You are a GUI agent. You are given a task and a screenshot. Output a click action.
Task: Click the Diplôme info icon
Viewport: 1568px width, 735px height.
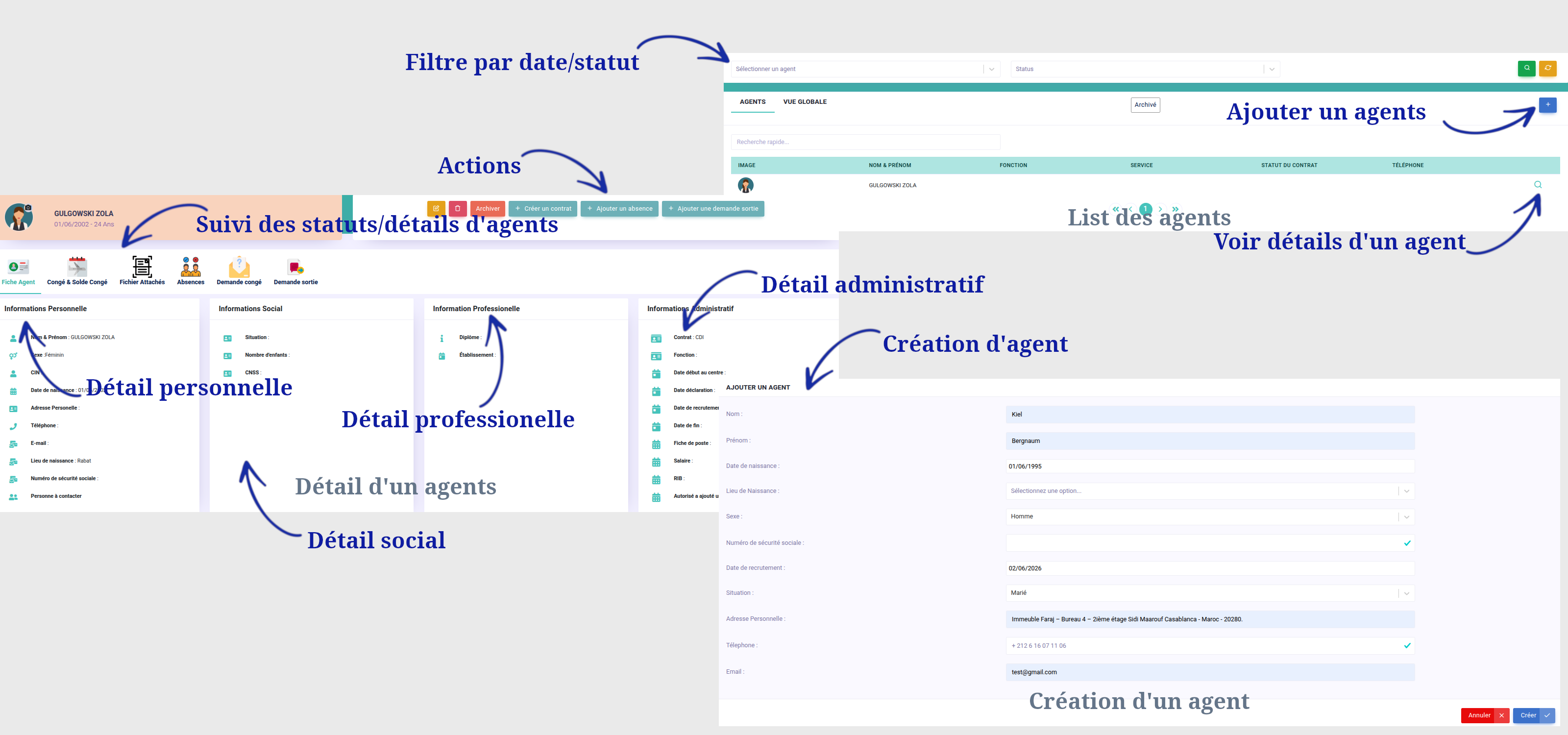pos(442,338)
